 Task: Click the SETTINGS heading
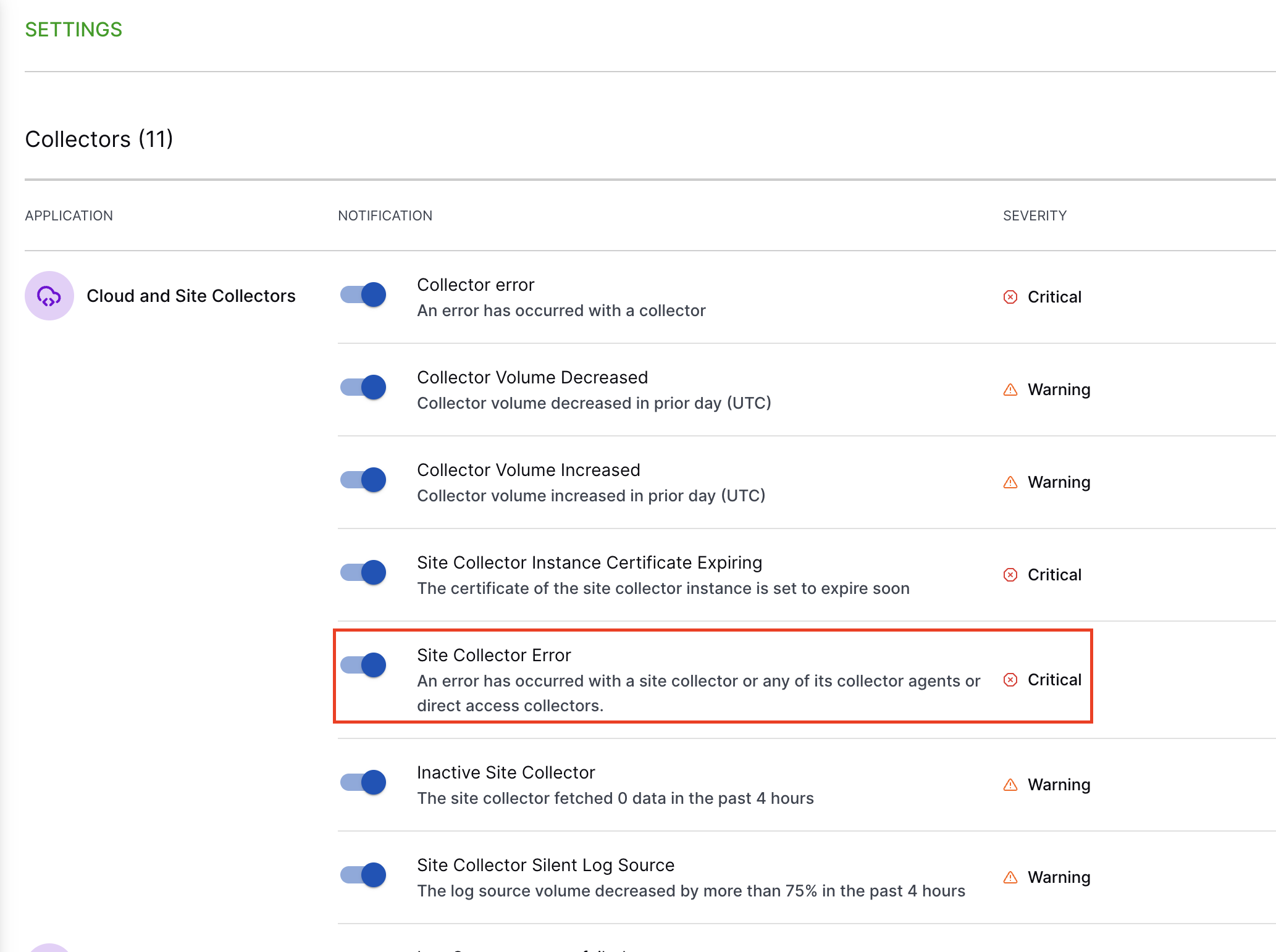pos(73,30)
